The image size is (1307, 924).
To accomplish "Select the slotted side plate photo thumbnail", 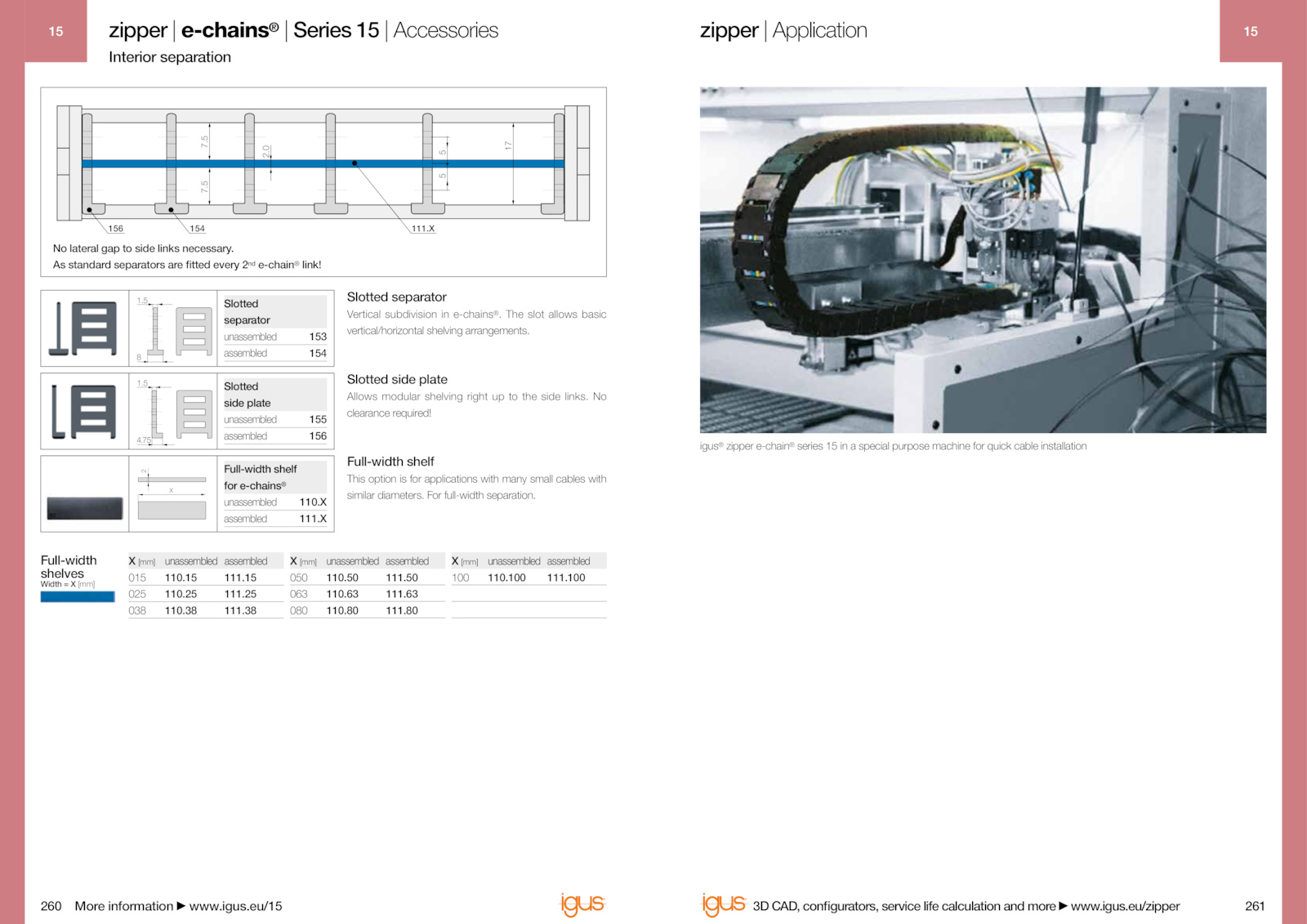I will (x=85, y=412).
